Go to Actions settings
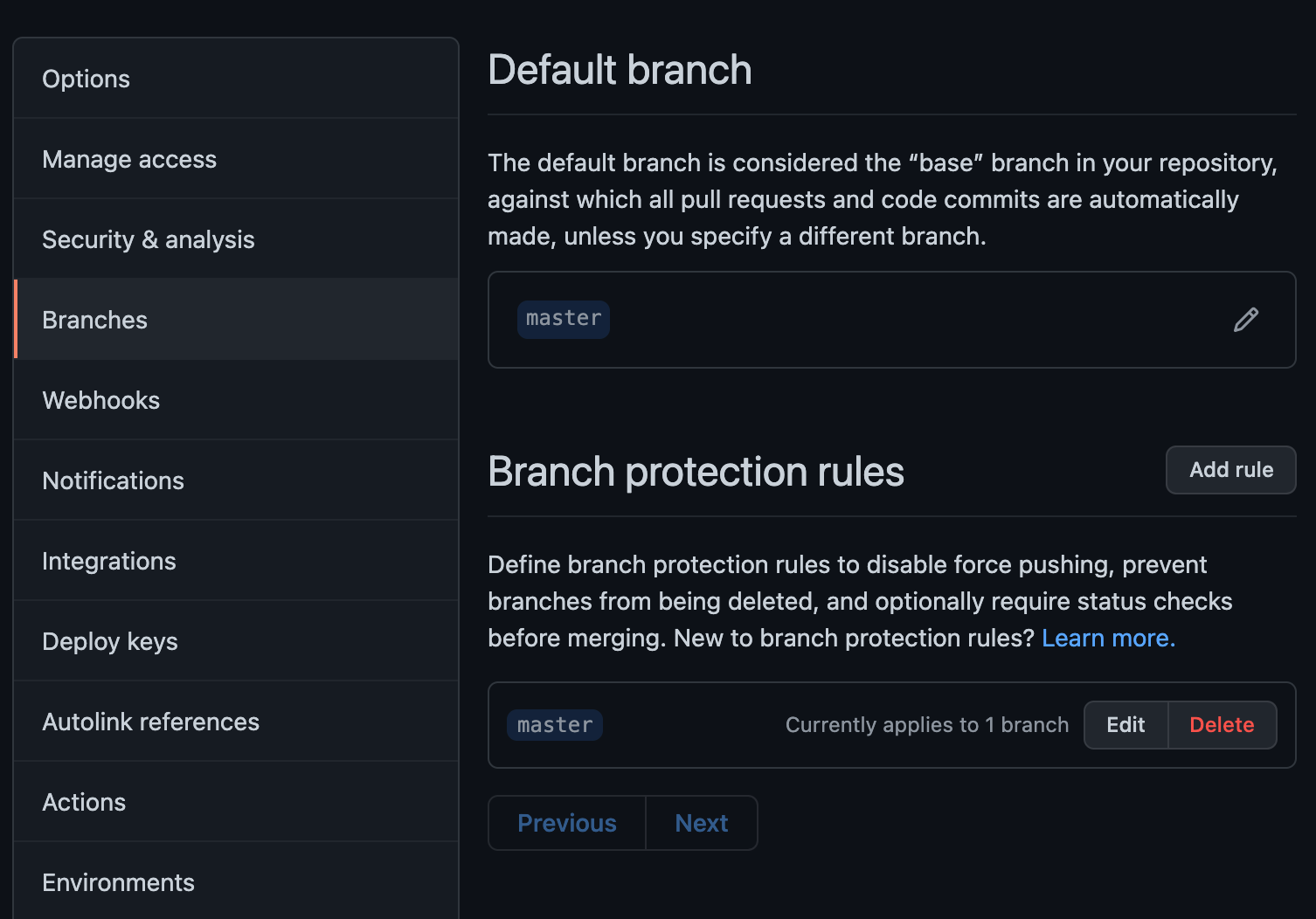Viewport: 1316px width, 919px height. click(x=236, y=802)
